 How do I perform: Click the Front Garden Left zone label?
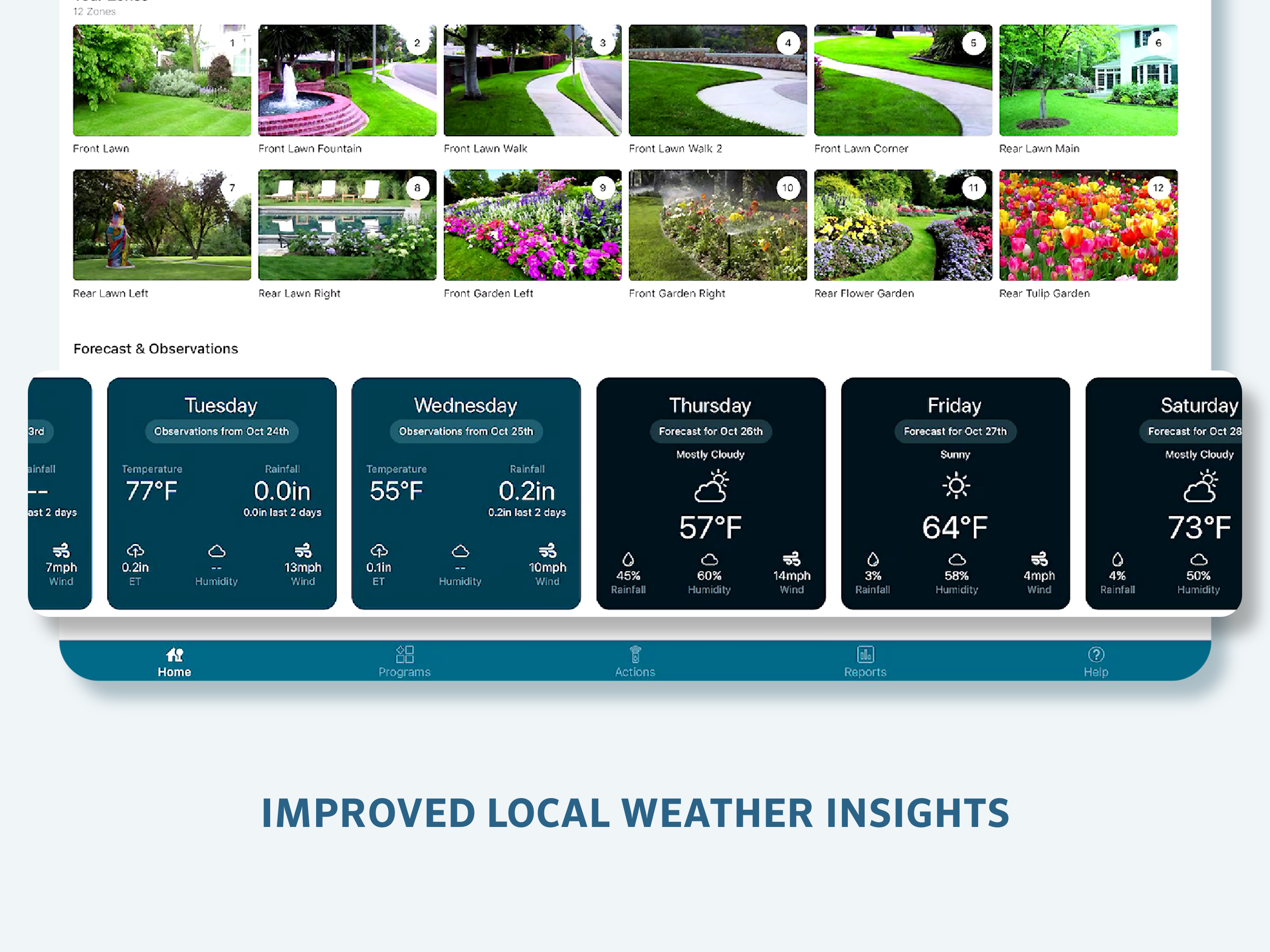tap(488, 293)
